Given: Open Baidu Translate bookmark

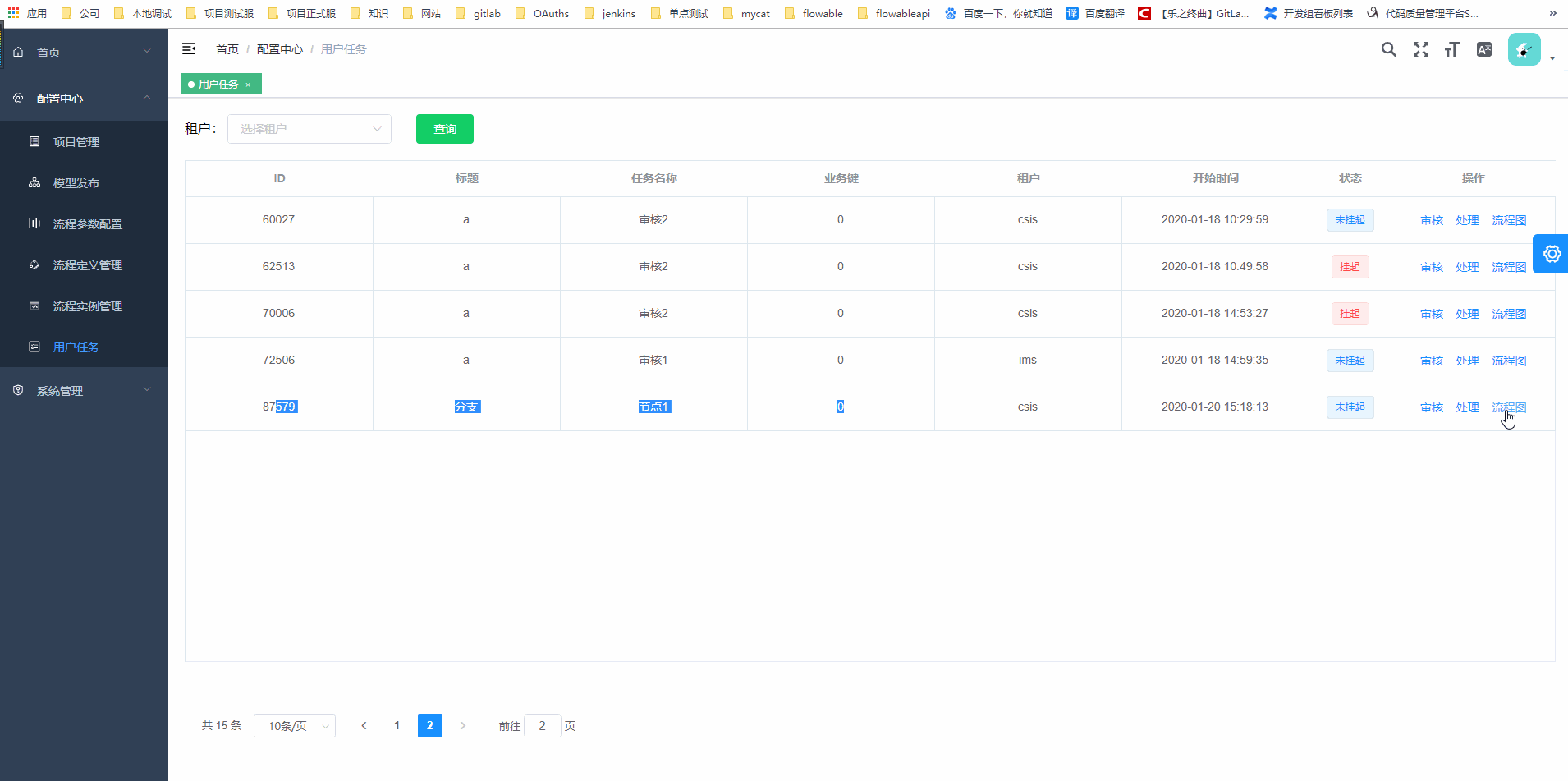Looking at the screenshot, I should click(1095, 13).
